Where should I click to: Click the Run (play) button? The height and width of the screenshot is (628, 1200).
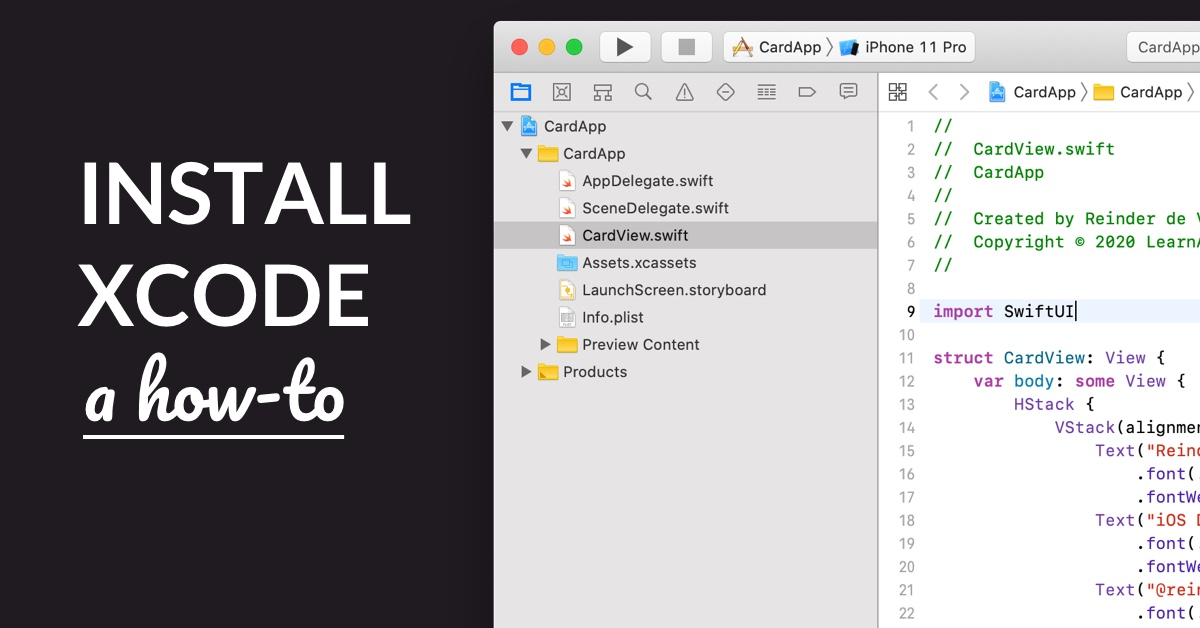pyautogui.click(x=625, y=47)
